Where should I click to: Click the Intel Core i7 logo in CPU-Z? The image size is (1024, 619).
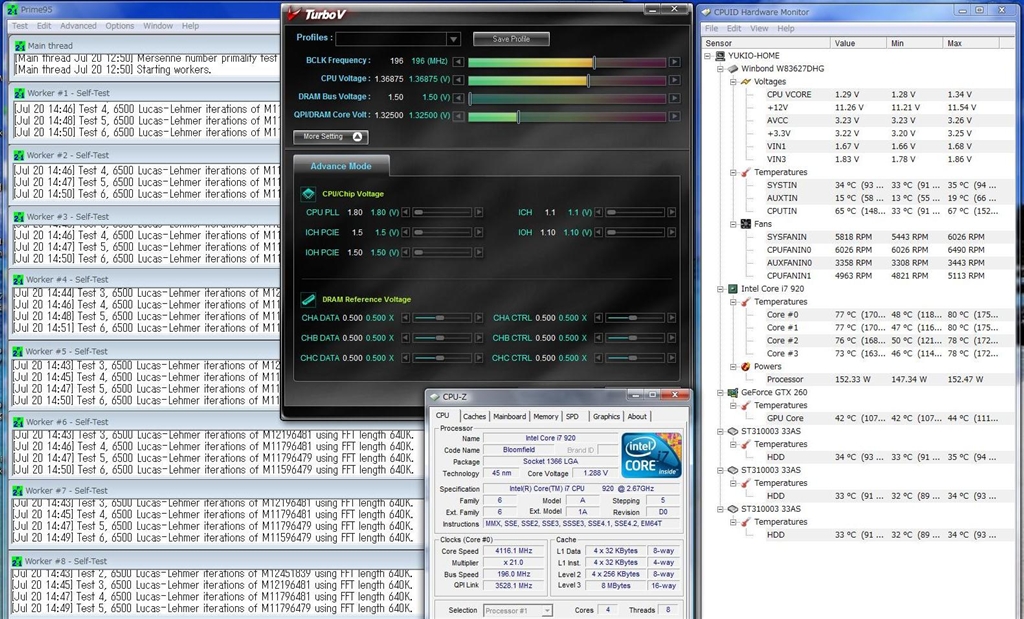point(651,455)
